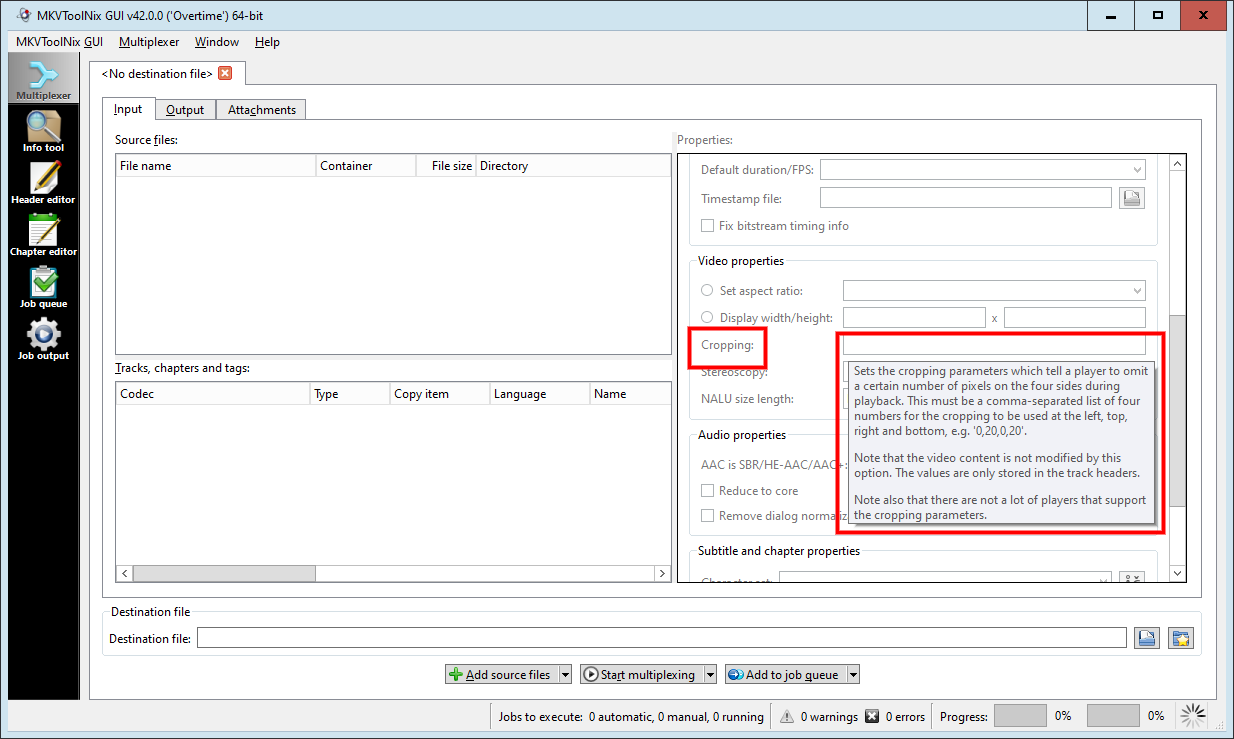Click the Codec column header
Image resolution: width=1234 pixels, height=739 pixels.
(x=213, y=394)
